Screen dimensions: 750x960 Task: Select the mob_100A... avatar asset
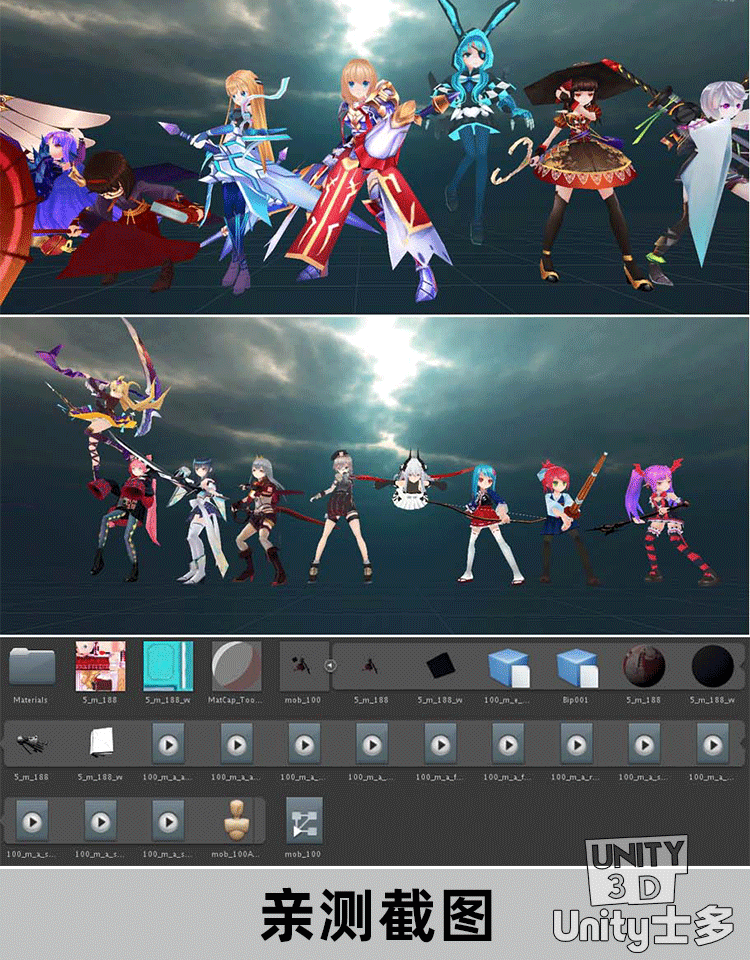click(x=236, y=820)
